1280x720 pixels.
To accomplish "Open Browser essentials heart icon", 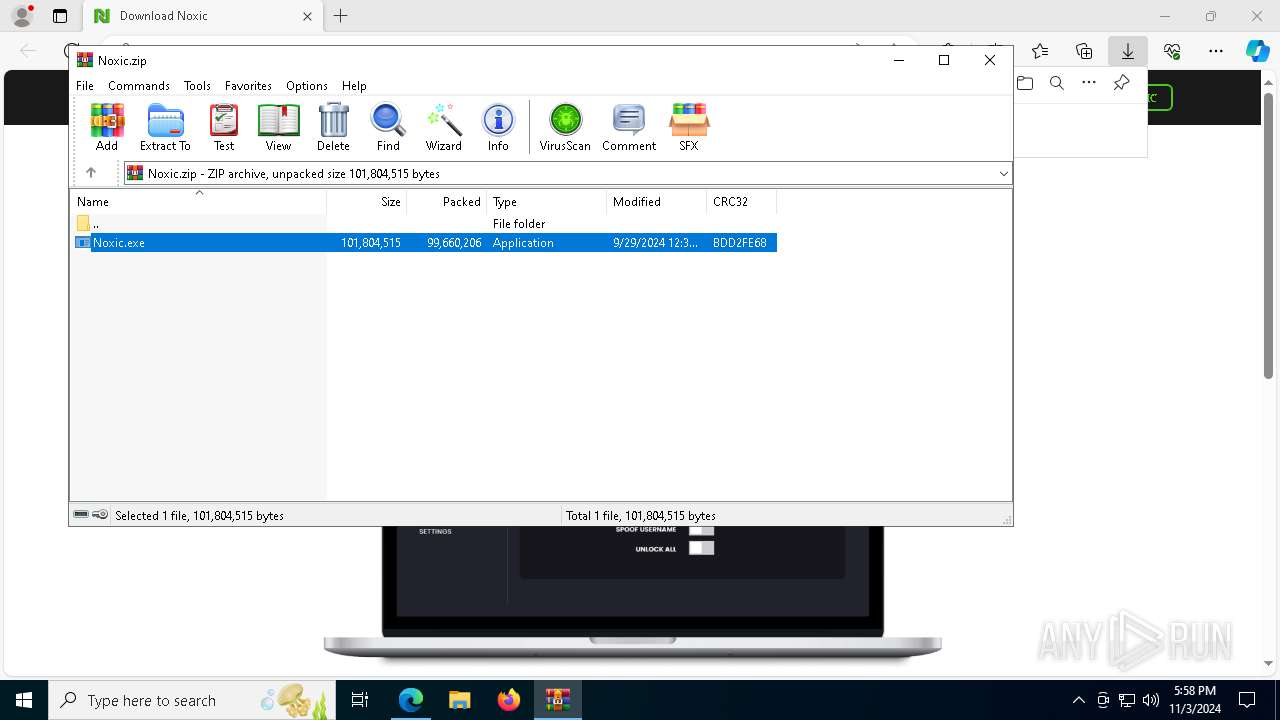I will (1172, 51).
